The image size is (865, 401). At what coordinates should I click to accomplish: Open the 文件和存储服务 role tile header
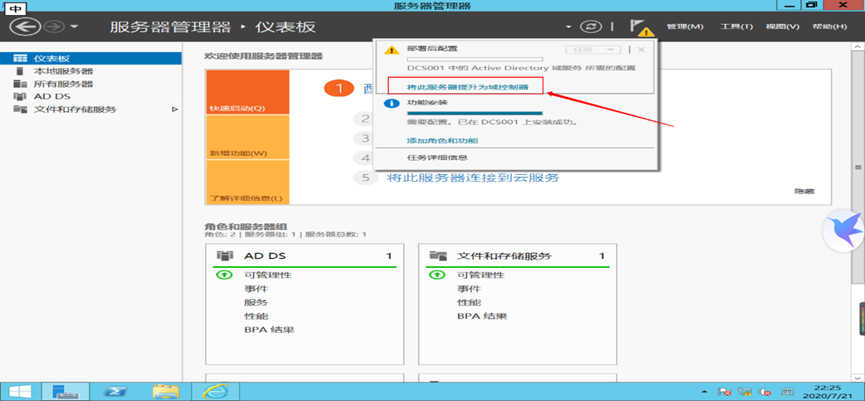pos(517,256)
